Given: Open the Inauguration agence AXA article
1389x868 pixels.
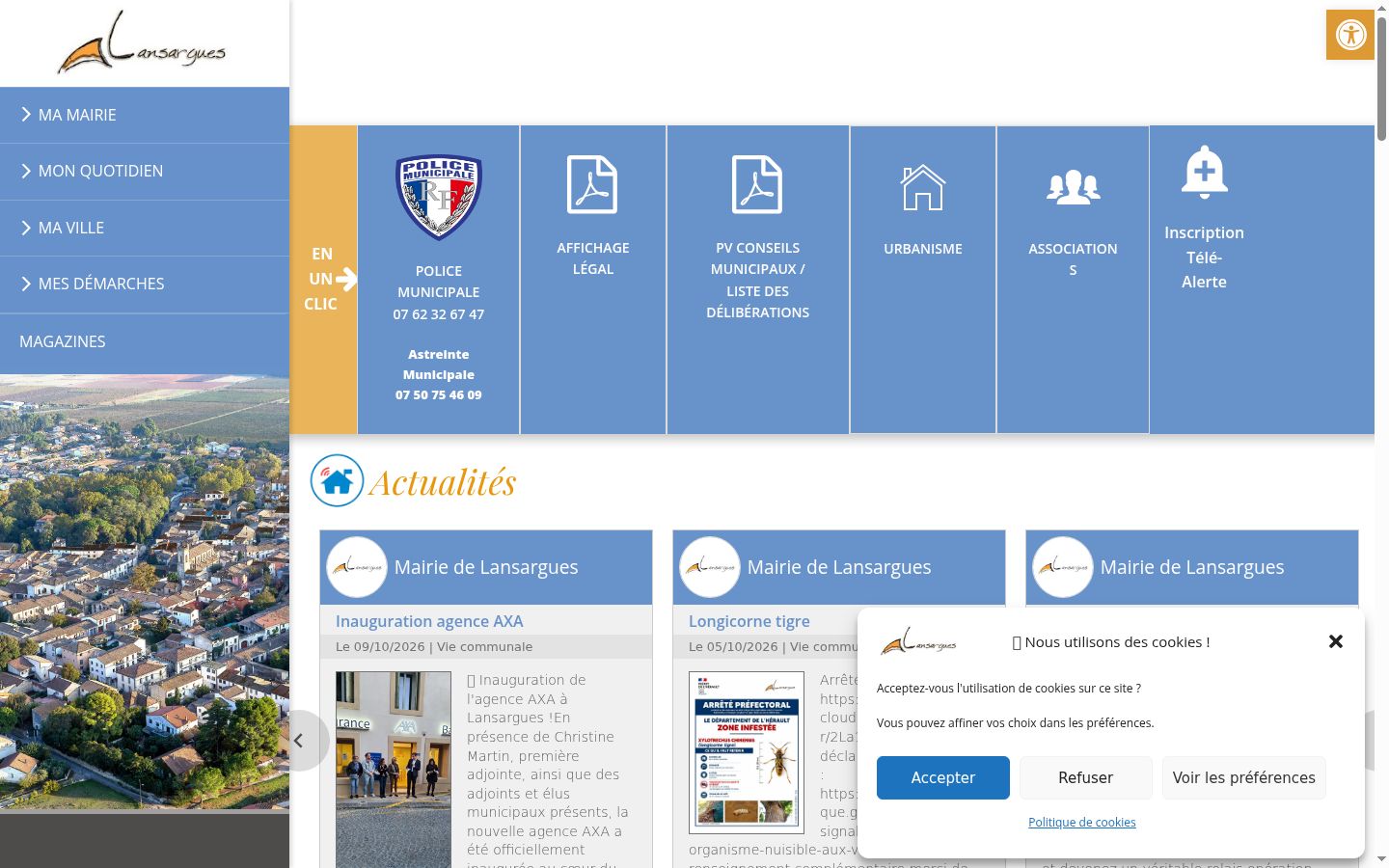Looking at the screenshot, I should [429, 621].
